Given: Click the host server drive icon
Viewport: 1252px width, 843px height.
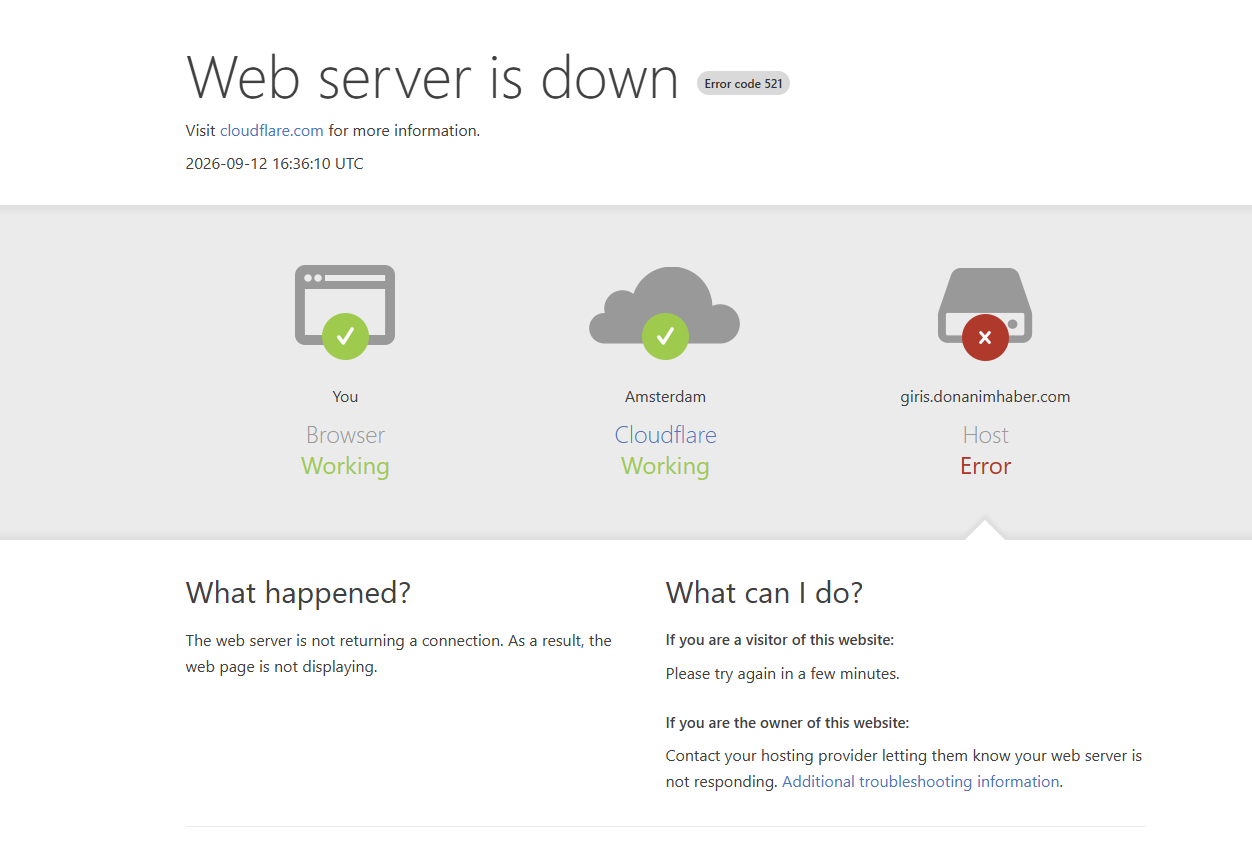Looking at the screenshot, I should 985,305.
